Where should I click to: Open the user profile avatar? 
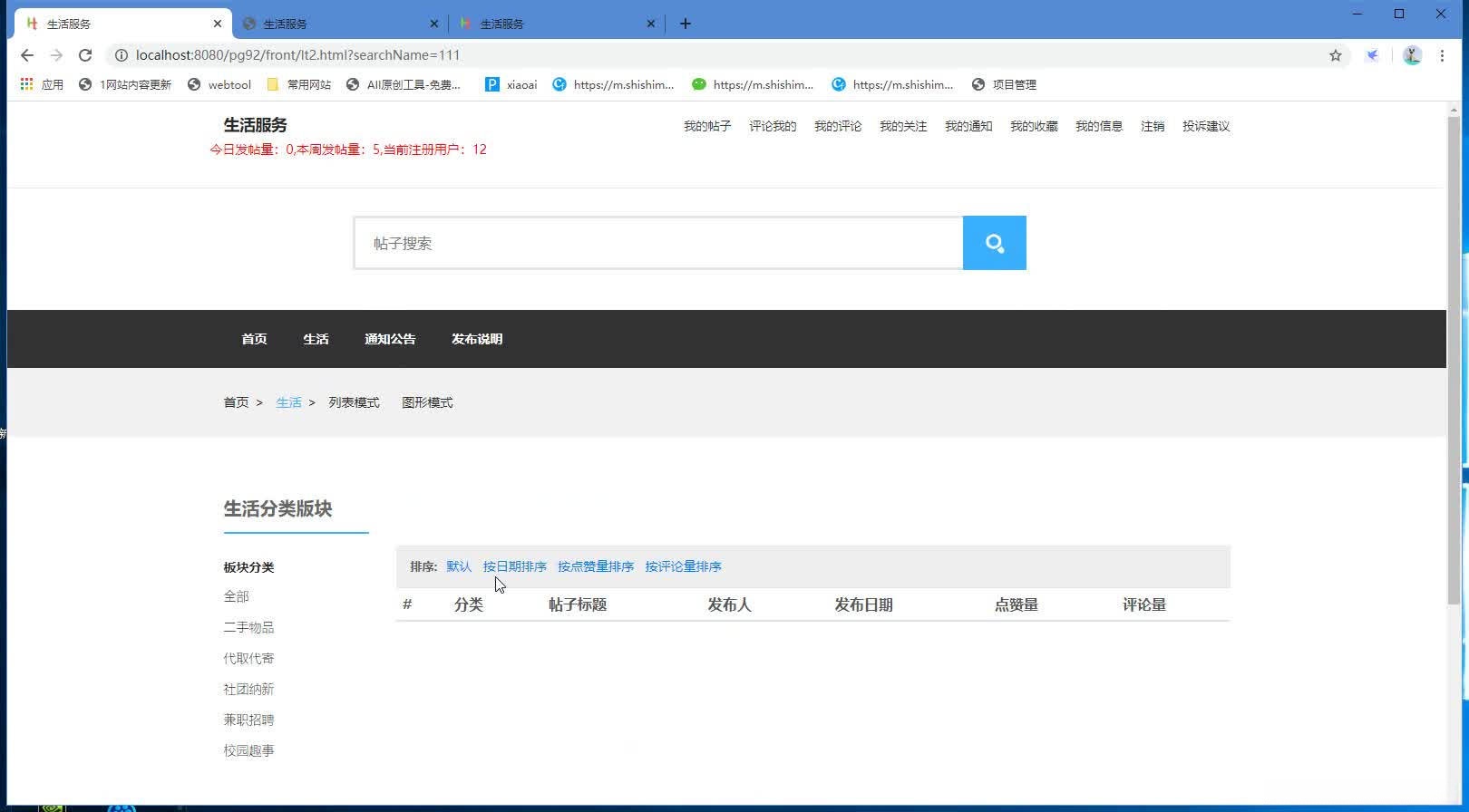[x=1412, y=55]
